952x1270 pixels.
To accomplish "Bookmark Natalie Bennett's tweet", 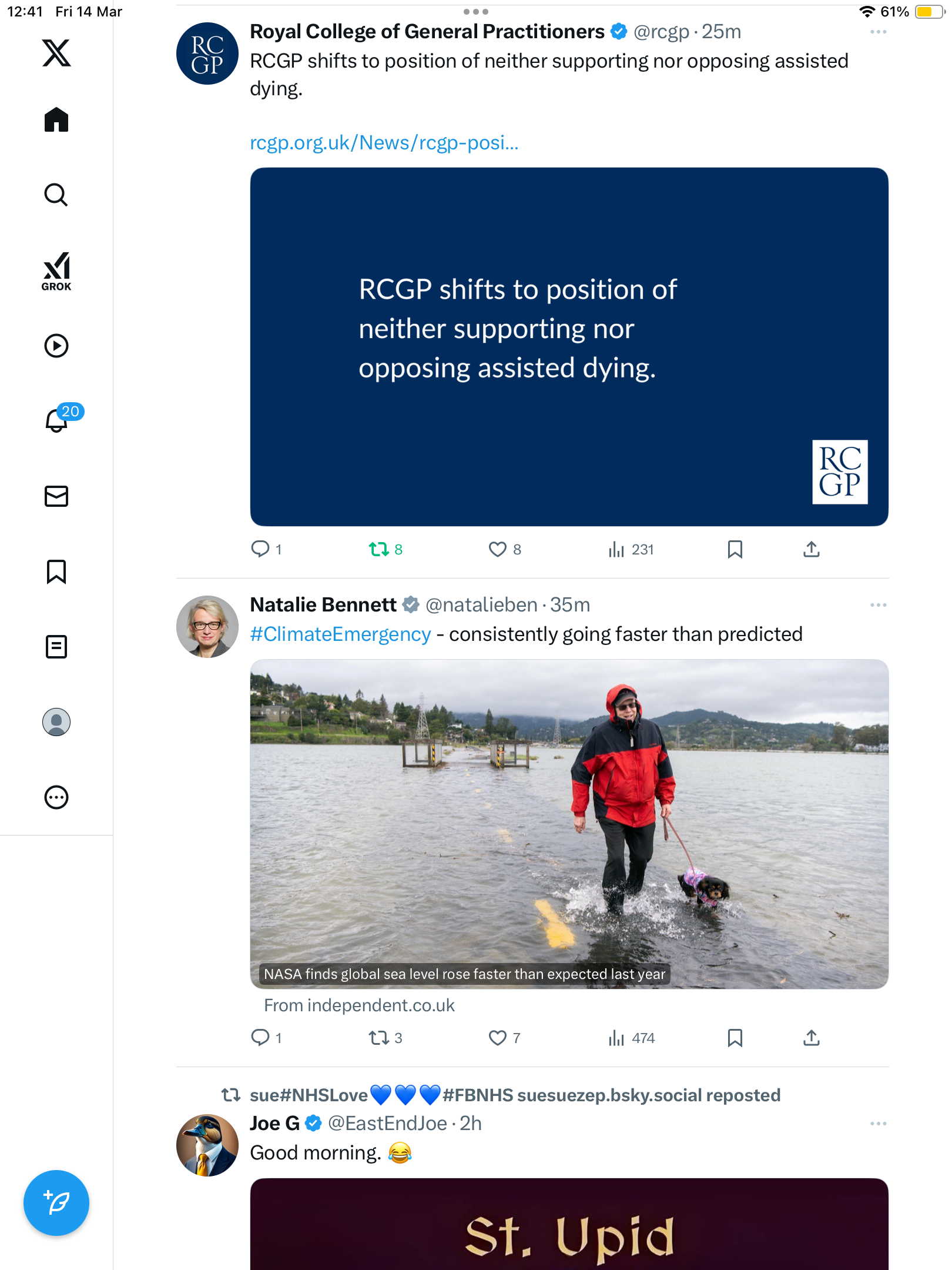I will tap(735, 1038).
